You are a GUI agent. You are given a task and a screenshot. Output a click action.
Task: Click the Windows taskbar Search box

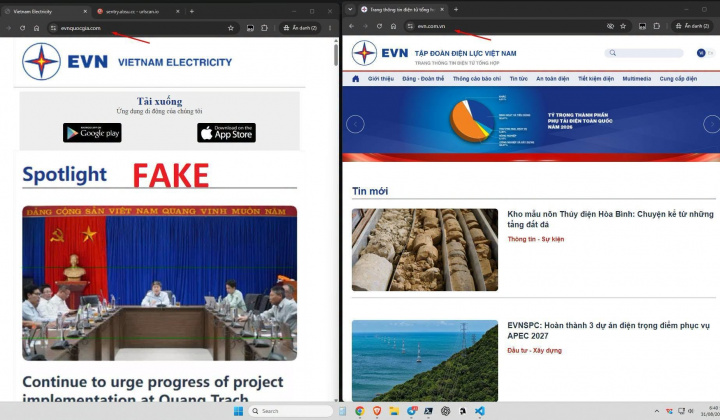pyautogui.click(x=291, y=411)
